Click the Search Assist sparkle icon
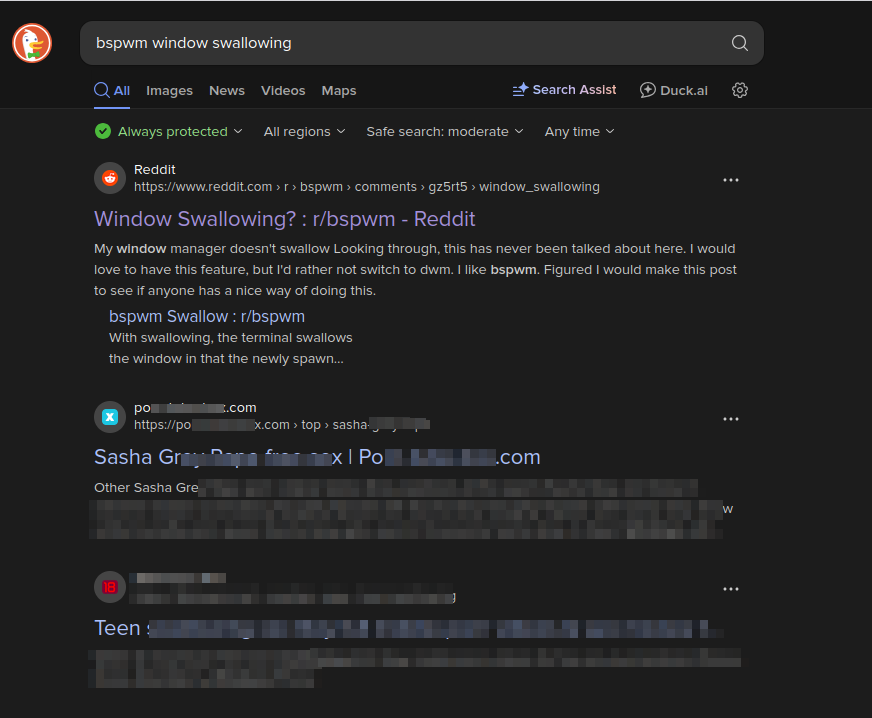Viewport: 872px width, 718px height. pos(520,90)
